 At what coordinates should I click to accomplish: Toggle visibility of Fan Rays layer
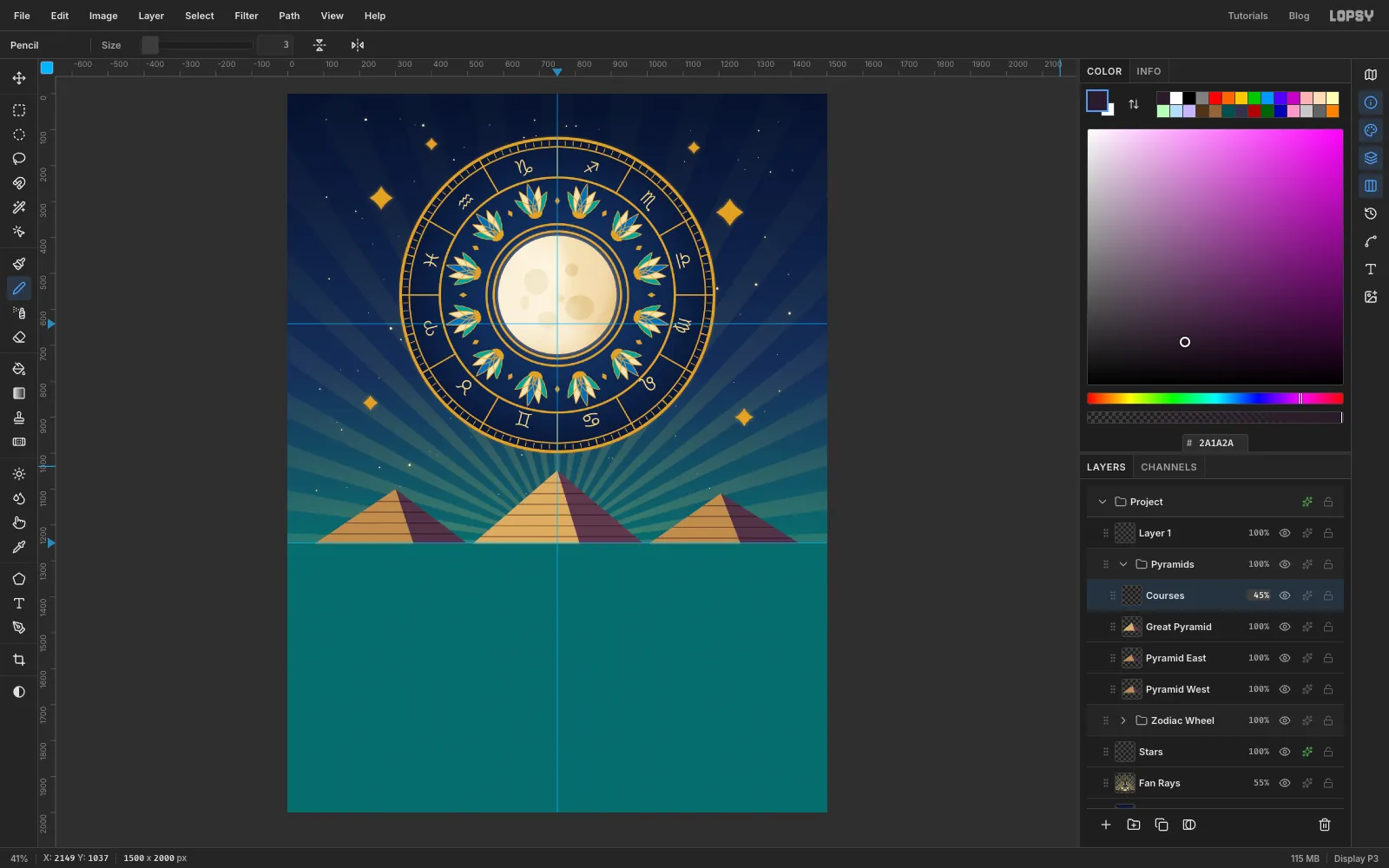(x=1285, y=783)
